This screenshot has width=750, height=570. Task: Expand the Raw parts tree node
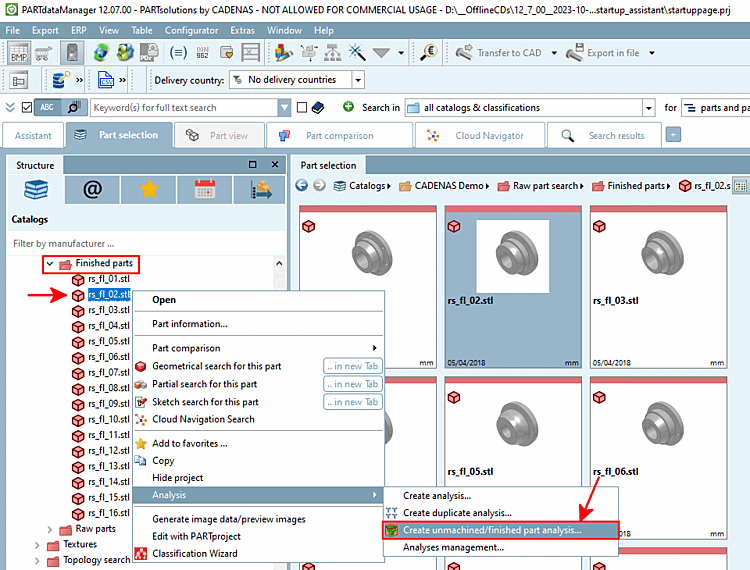point(50,529)
